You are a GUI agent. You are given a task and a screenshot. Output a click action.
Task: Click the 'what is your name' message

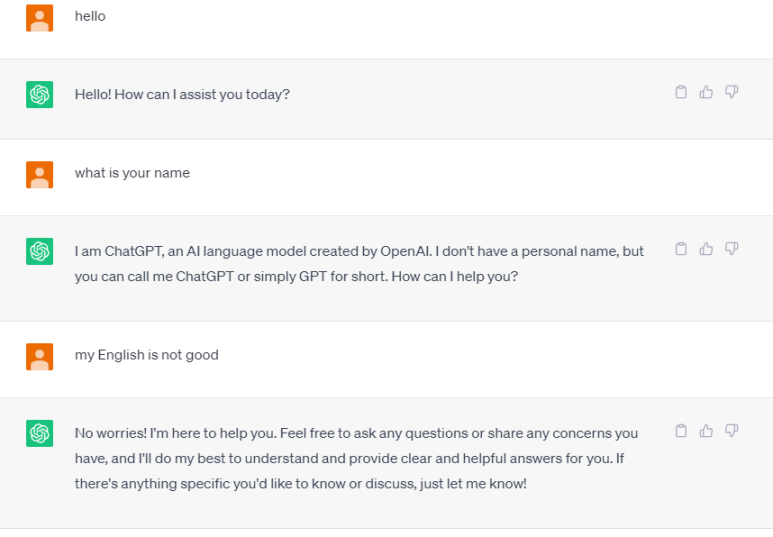[132, 173]
